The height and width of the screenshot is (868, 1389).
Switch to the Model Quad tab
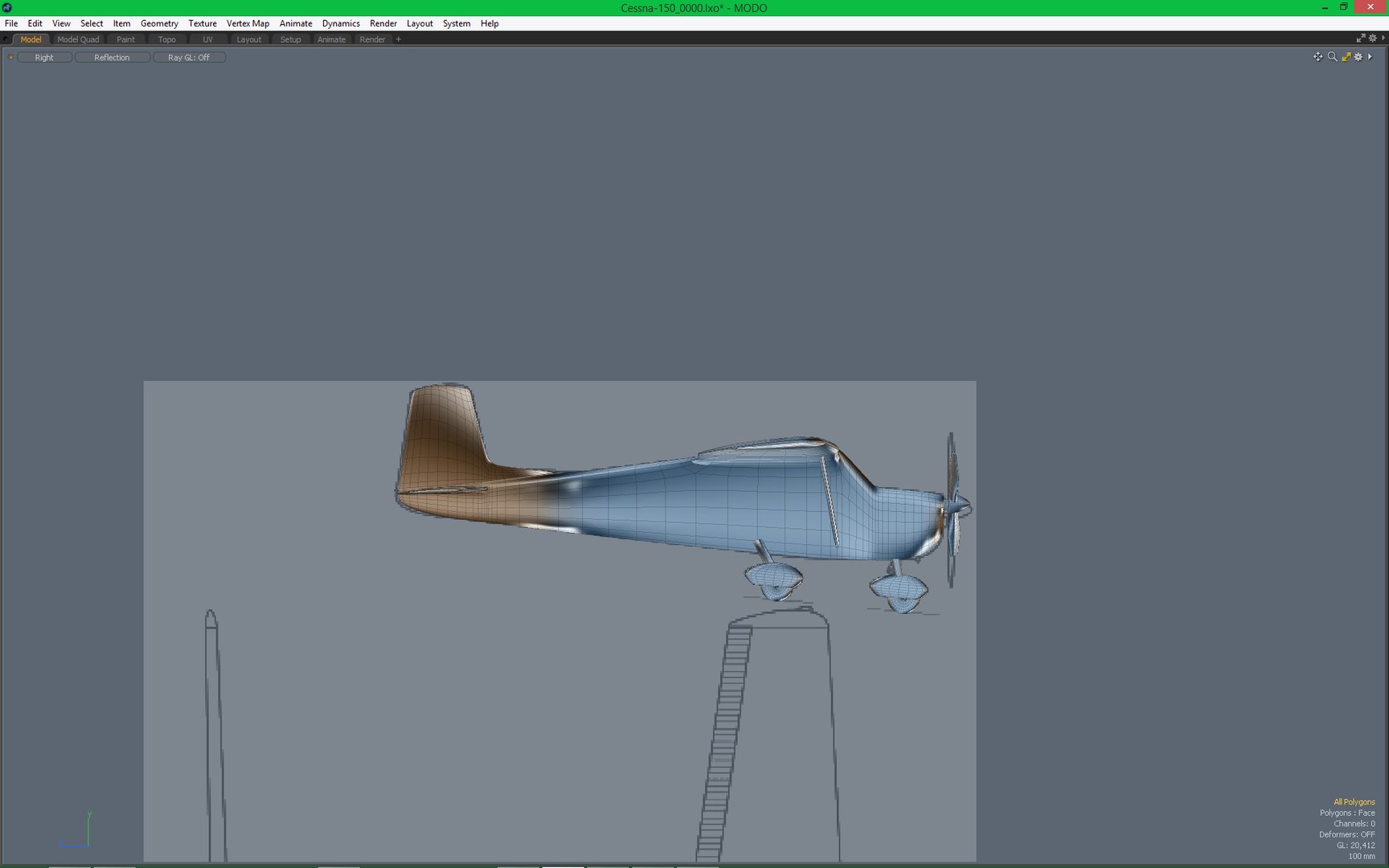click(78, 39)
